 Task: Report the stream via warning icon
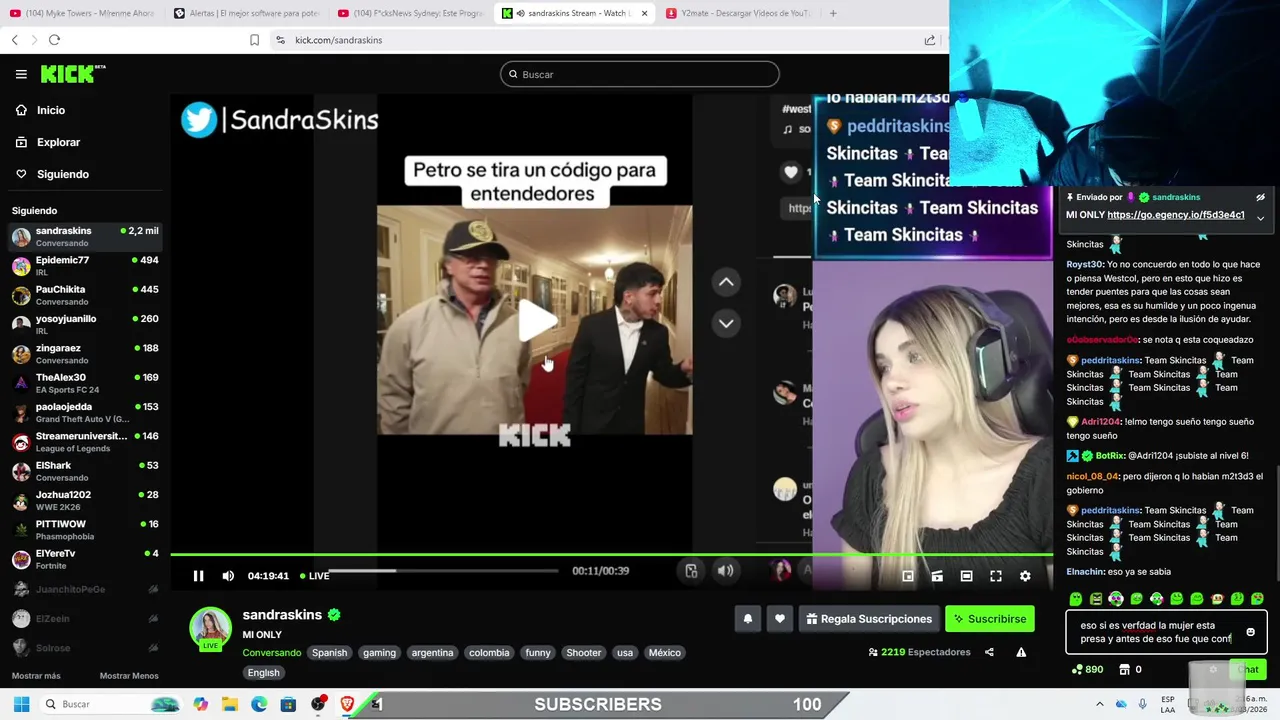click(1021, 652)
